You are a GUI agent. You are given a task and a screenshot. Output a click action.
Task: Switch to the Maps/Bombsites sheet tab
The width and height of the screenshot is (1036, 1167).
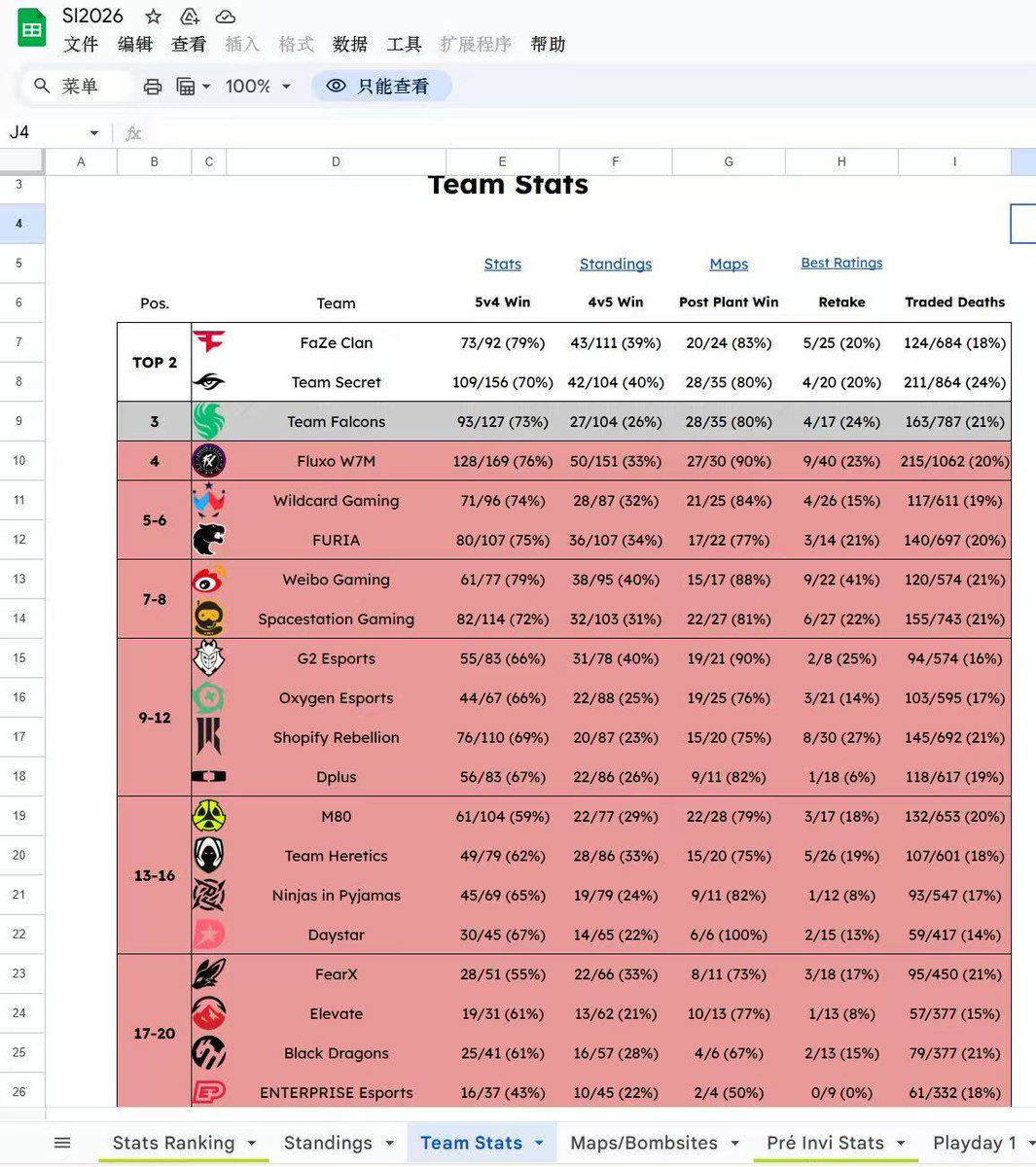tap(644, 1143)
